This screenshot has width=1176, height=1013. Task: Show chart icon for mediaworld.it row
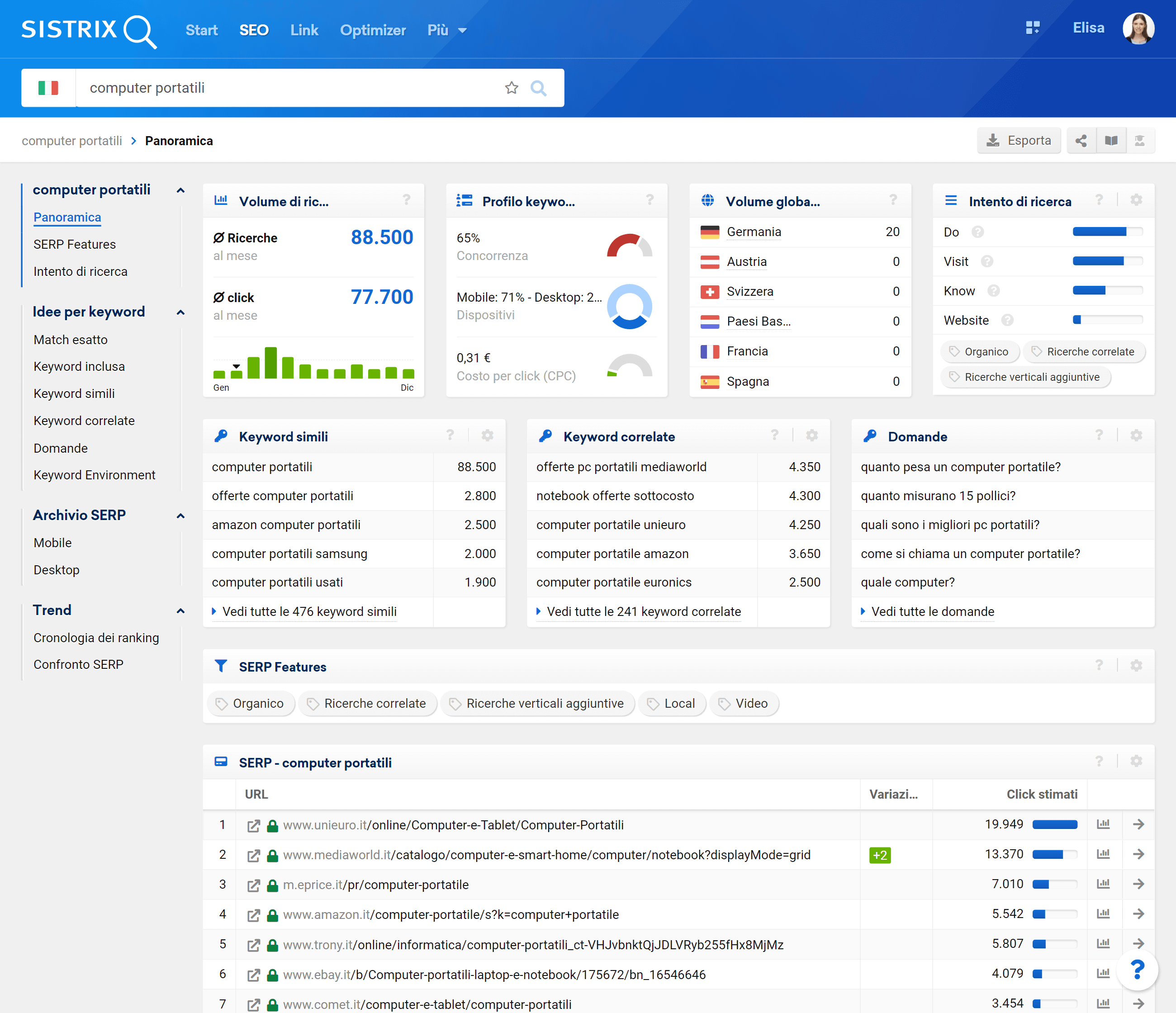[1103, 854]
